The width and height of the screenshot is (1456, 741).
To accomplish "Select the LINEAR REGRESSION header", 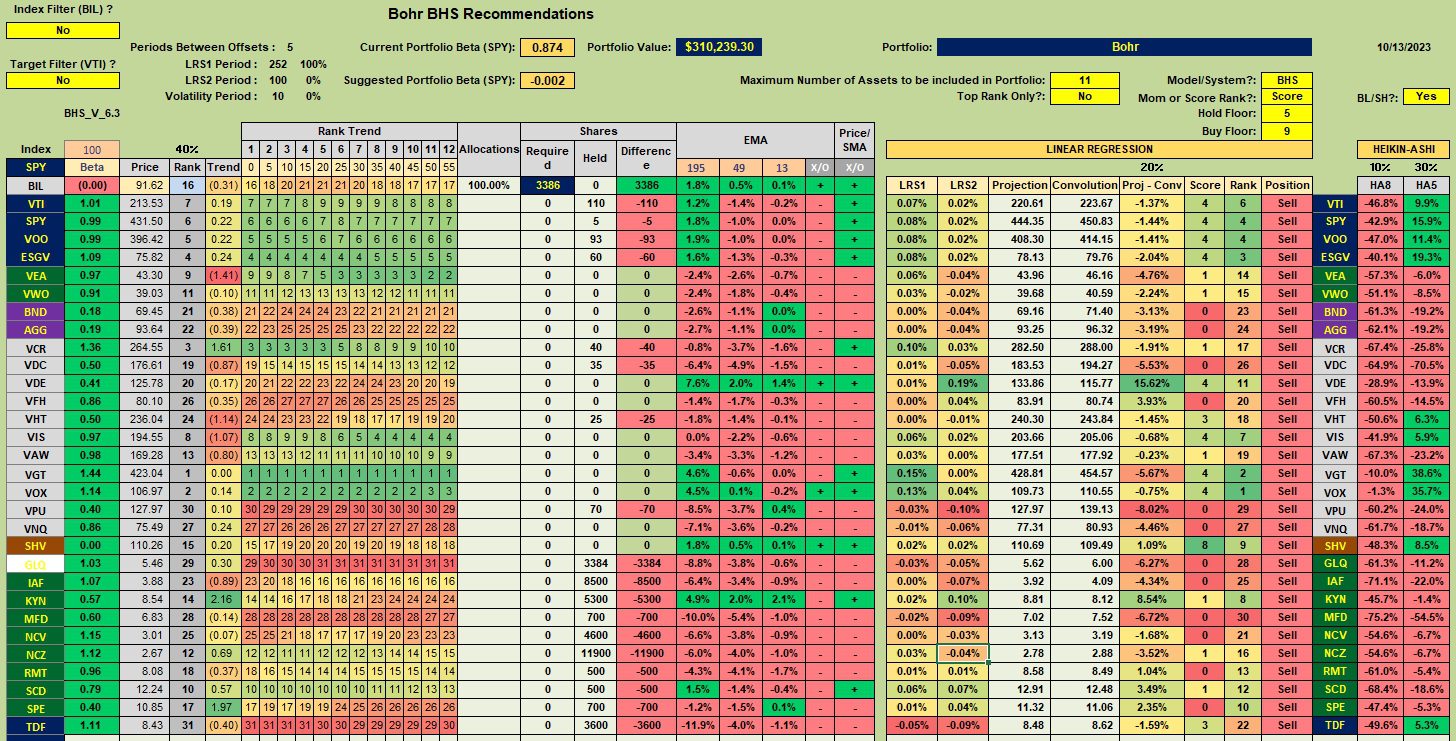I will (1098, 149).
